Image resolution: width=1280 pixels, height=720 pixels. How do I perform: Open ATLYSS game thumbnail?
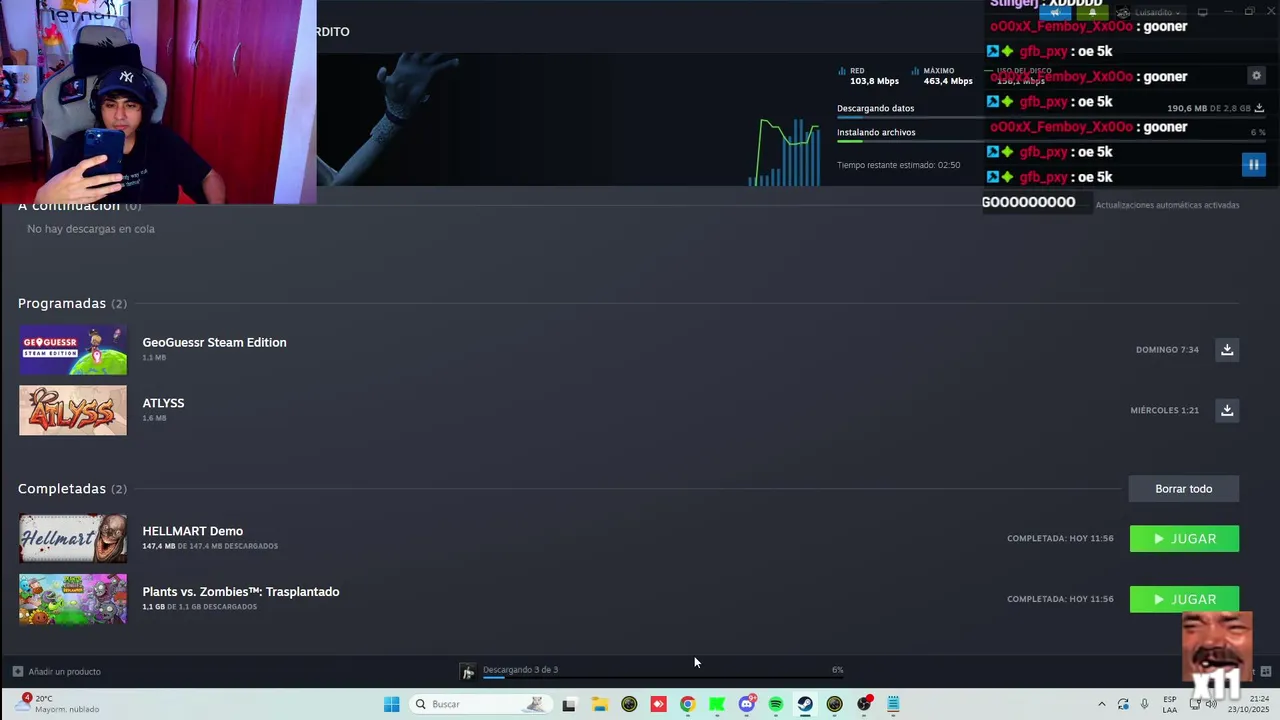point(73,410)
